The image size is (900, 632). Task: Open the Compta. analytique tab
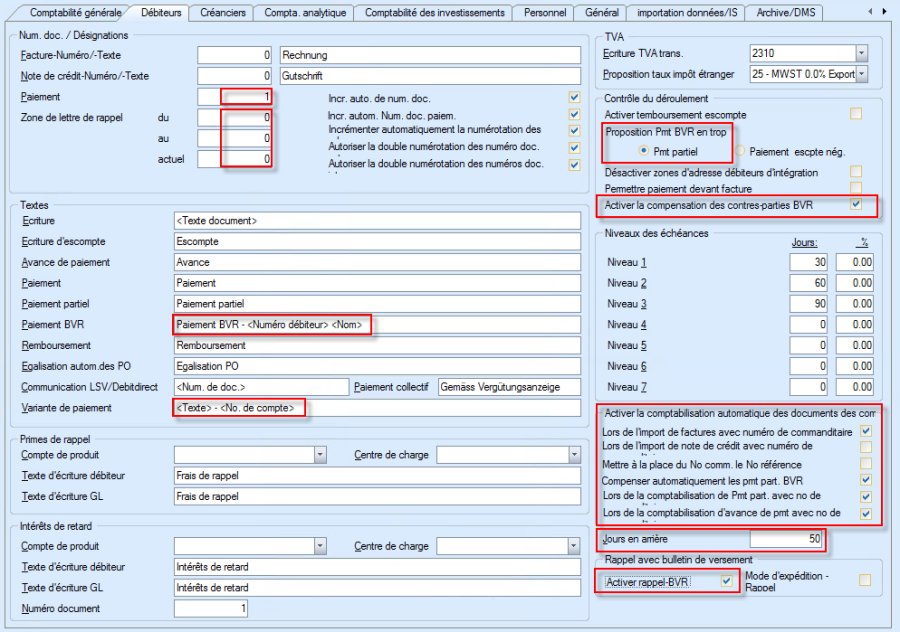(x=305, y=12)
